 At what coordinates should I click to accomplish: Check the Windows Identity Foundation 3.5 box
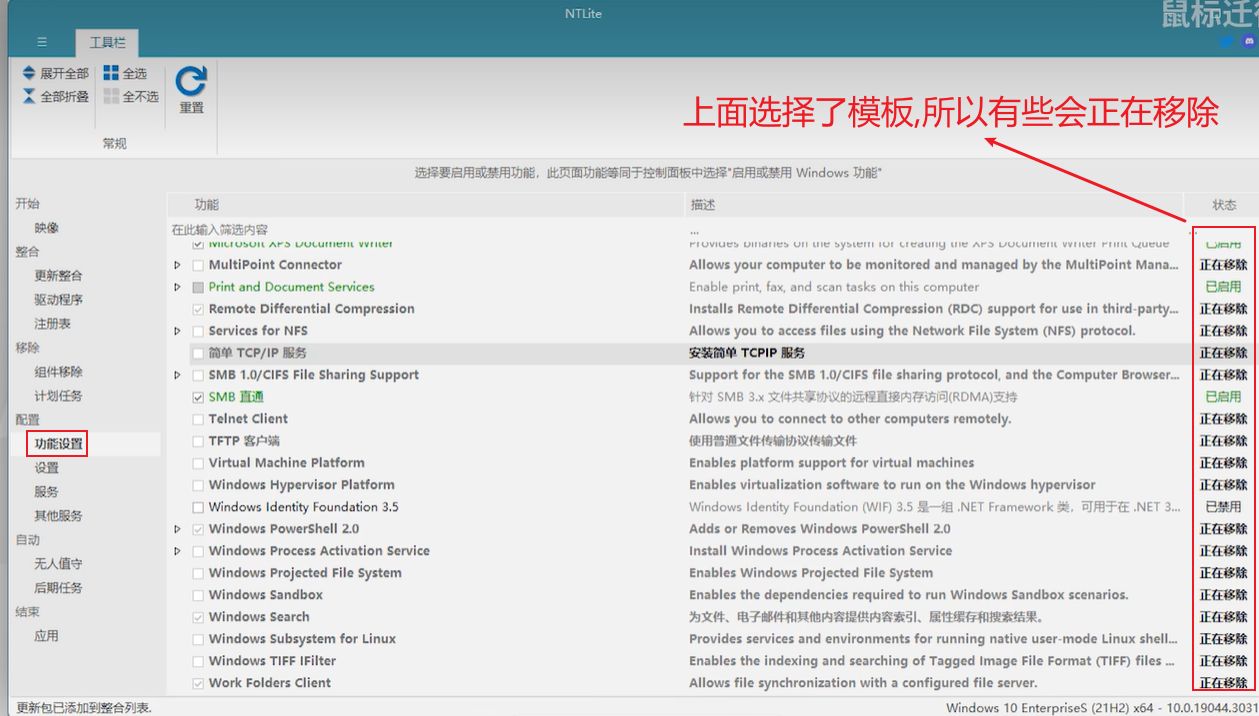(x=198, y=507)
